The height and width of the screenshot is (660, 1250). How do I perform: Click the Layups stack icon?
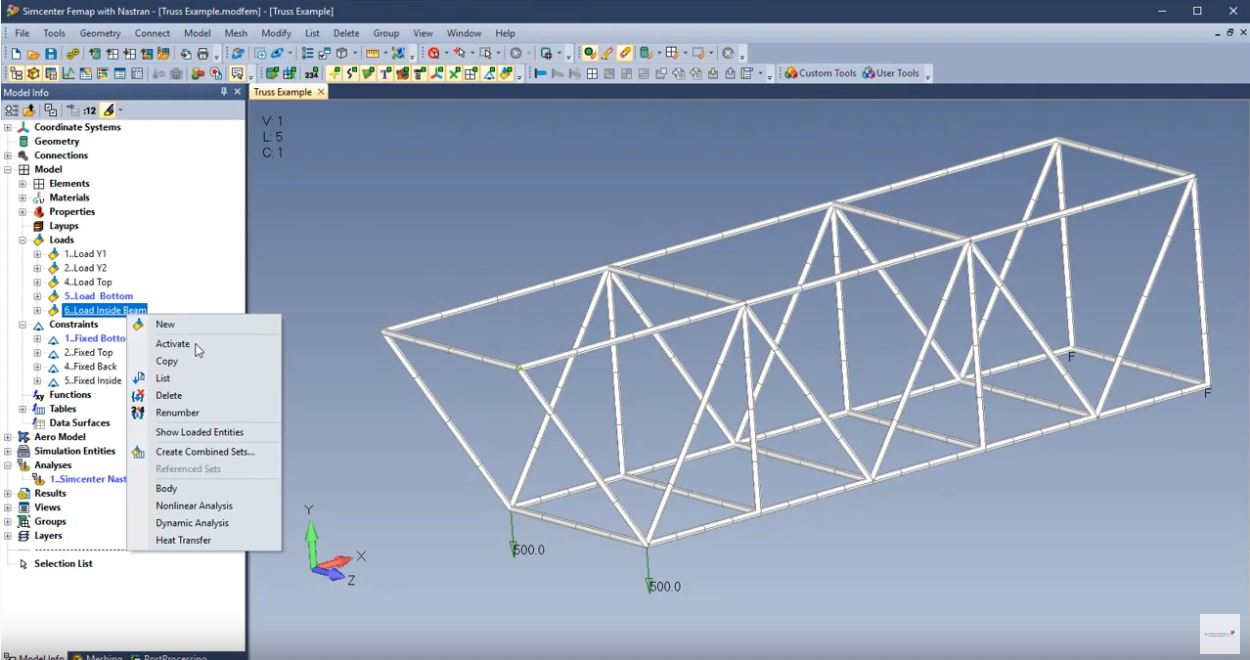click(39, 226)
